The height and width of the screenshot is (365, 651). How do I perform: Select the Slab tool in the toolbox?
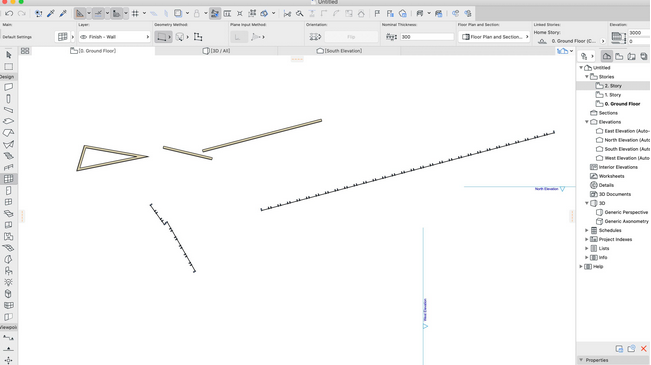click(8, 121)
